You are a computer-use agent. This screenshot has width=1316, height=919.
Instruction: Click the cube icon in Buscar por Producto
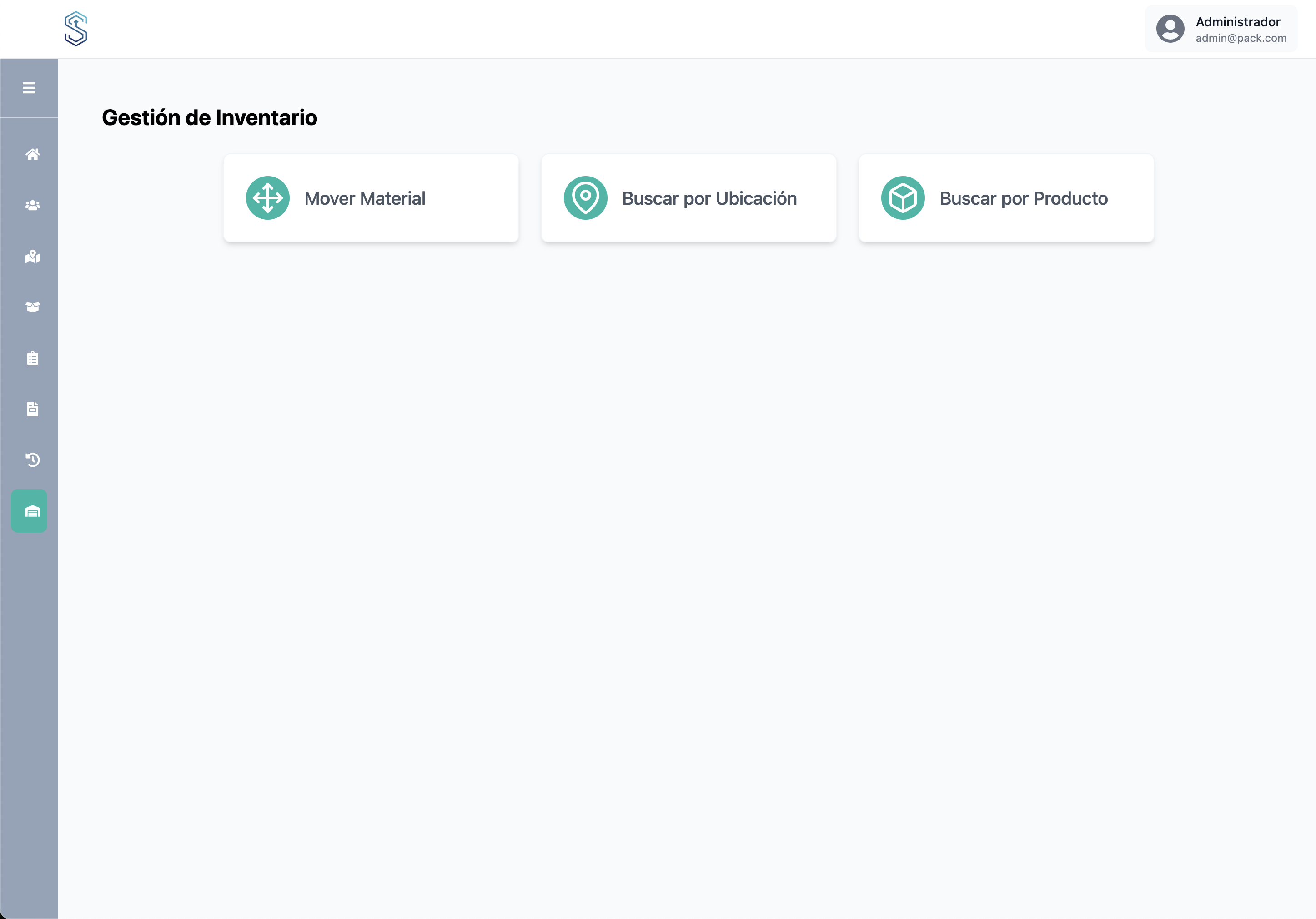point(903,198)
